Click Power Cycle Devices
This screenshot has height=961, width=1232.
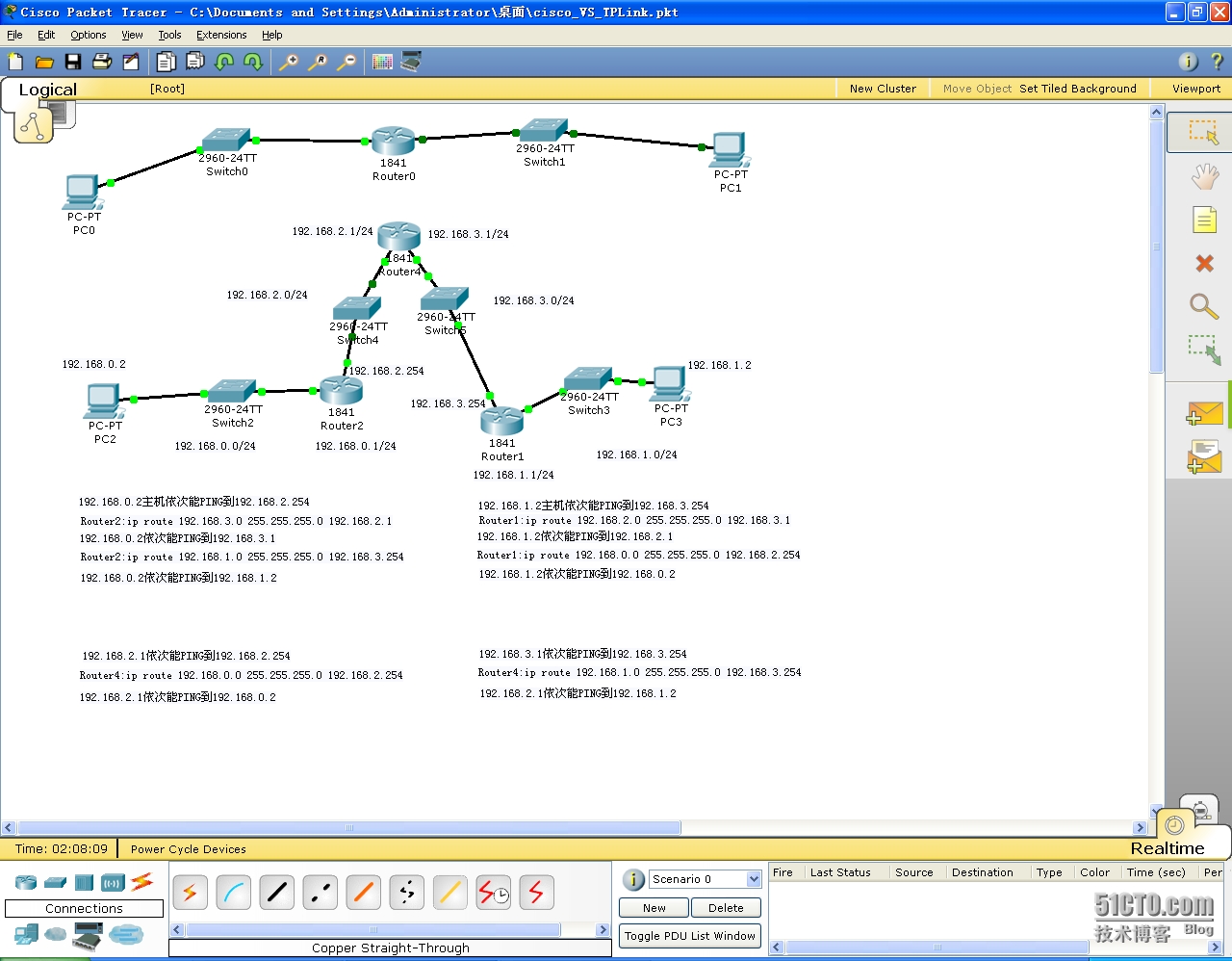(x=189, y=849)
